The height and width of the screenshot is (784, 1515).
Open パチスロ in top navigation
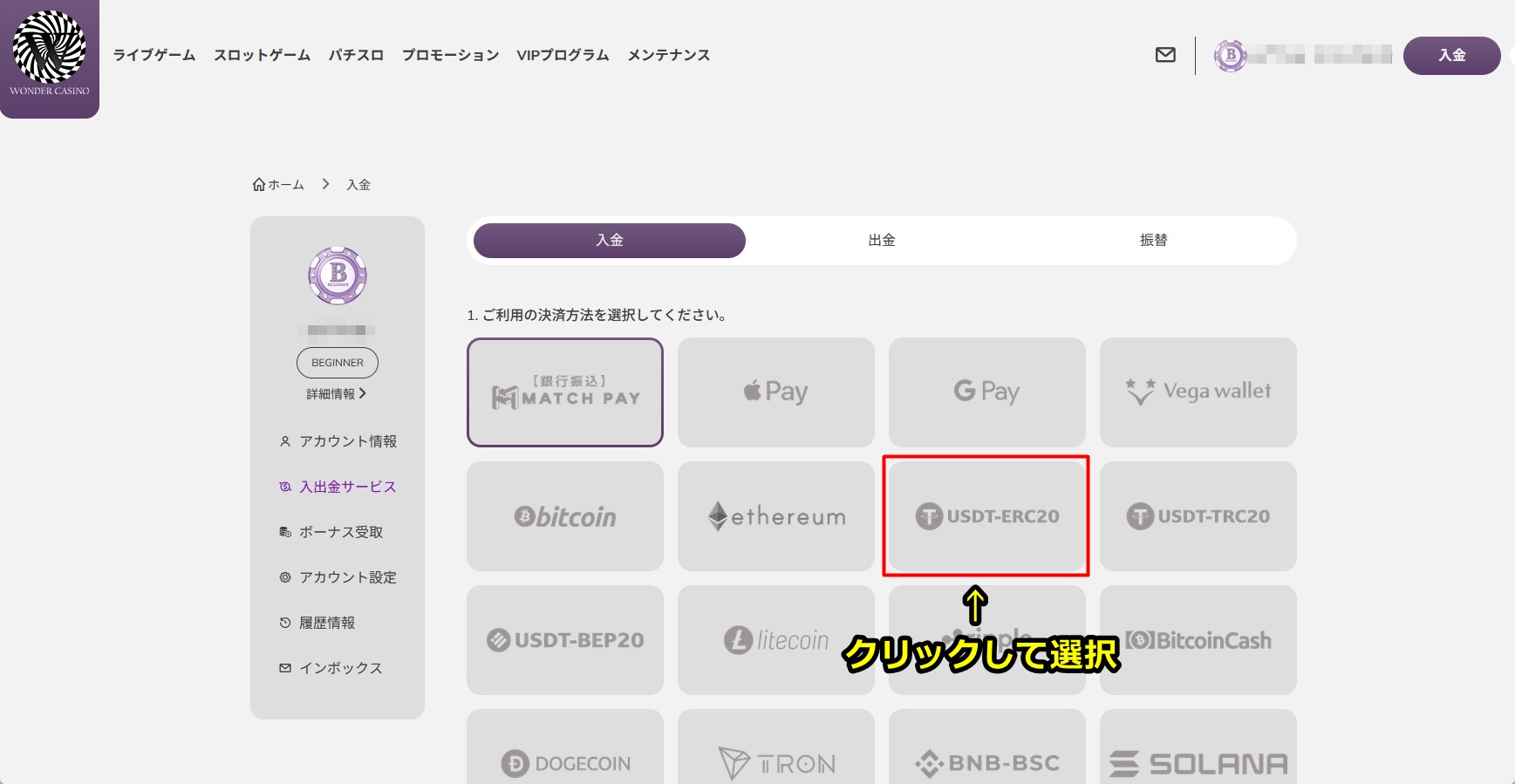click(x=356, y=55)
